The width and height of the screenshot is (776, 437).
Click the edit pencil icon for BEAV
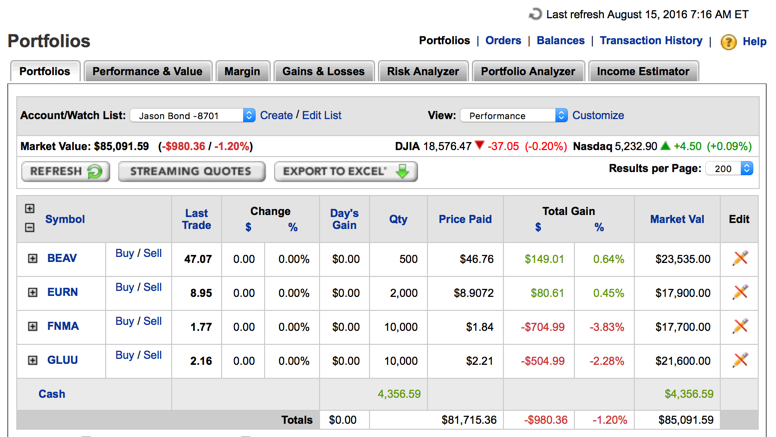click(740, 258)
